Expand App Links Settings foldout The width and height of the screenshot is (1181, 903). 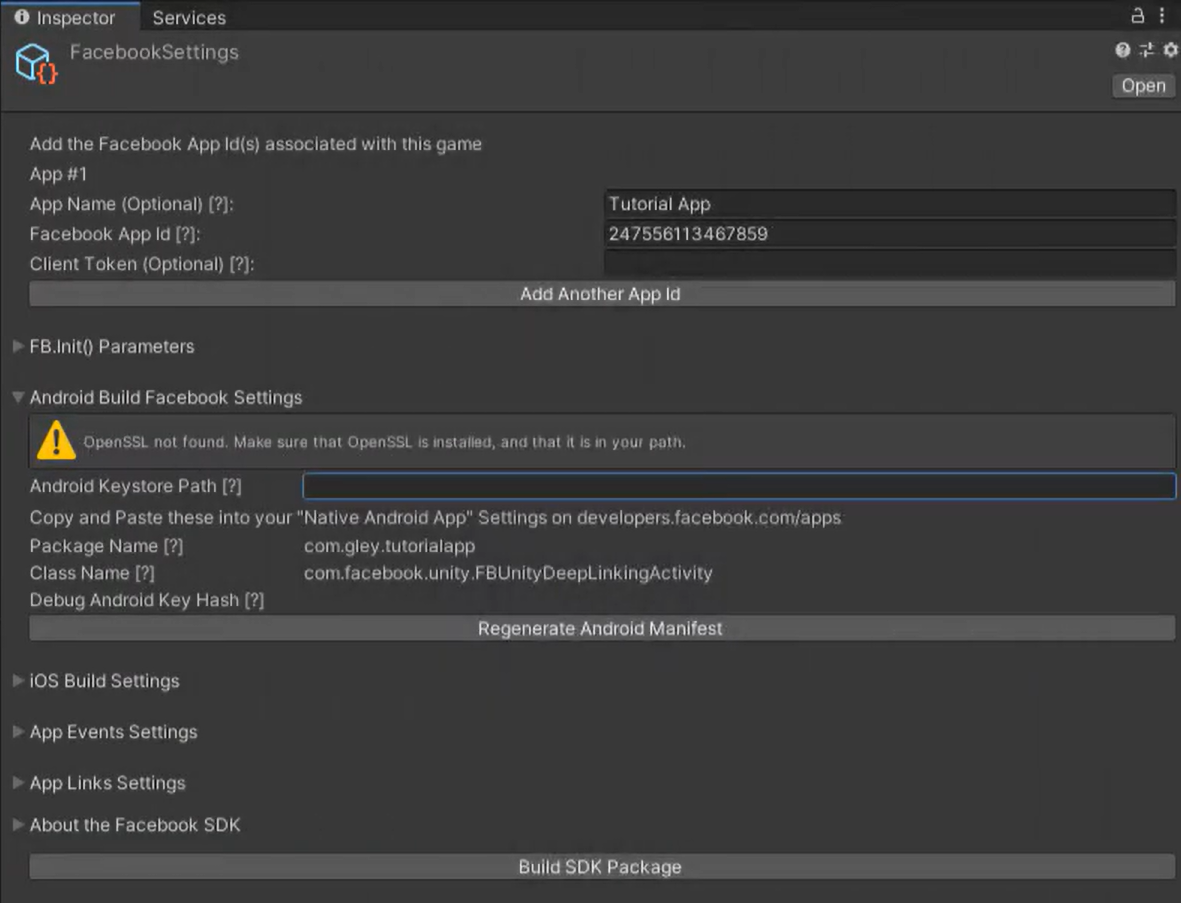coord(18,782)
